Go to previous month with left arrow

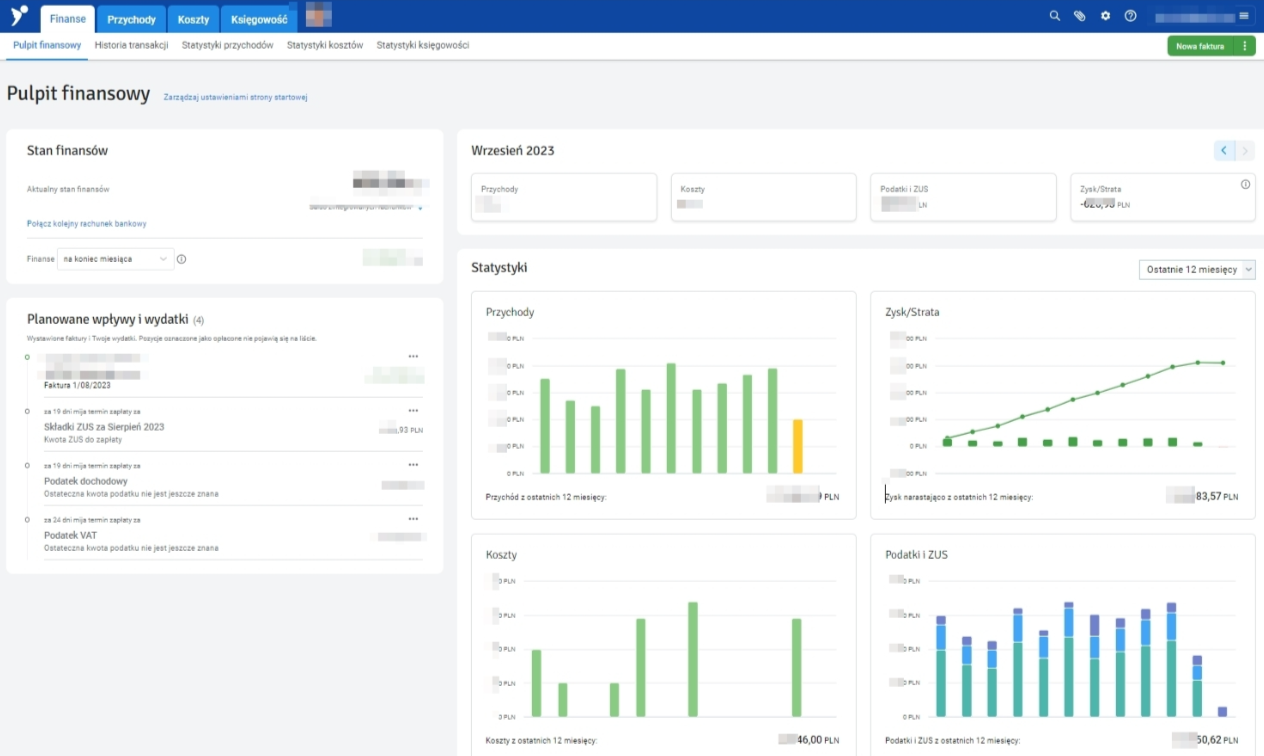[x=1224, y=151]
